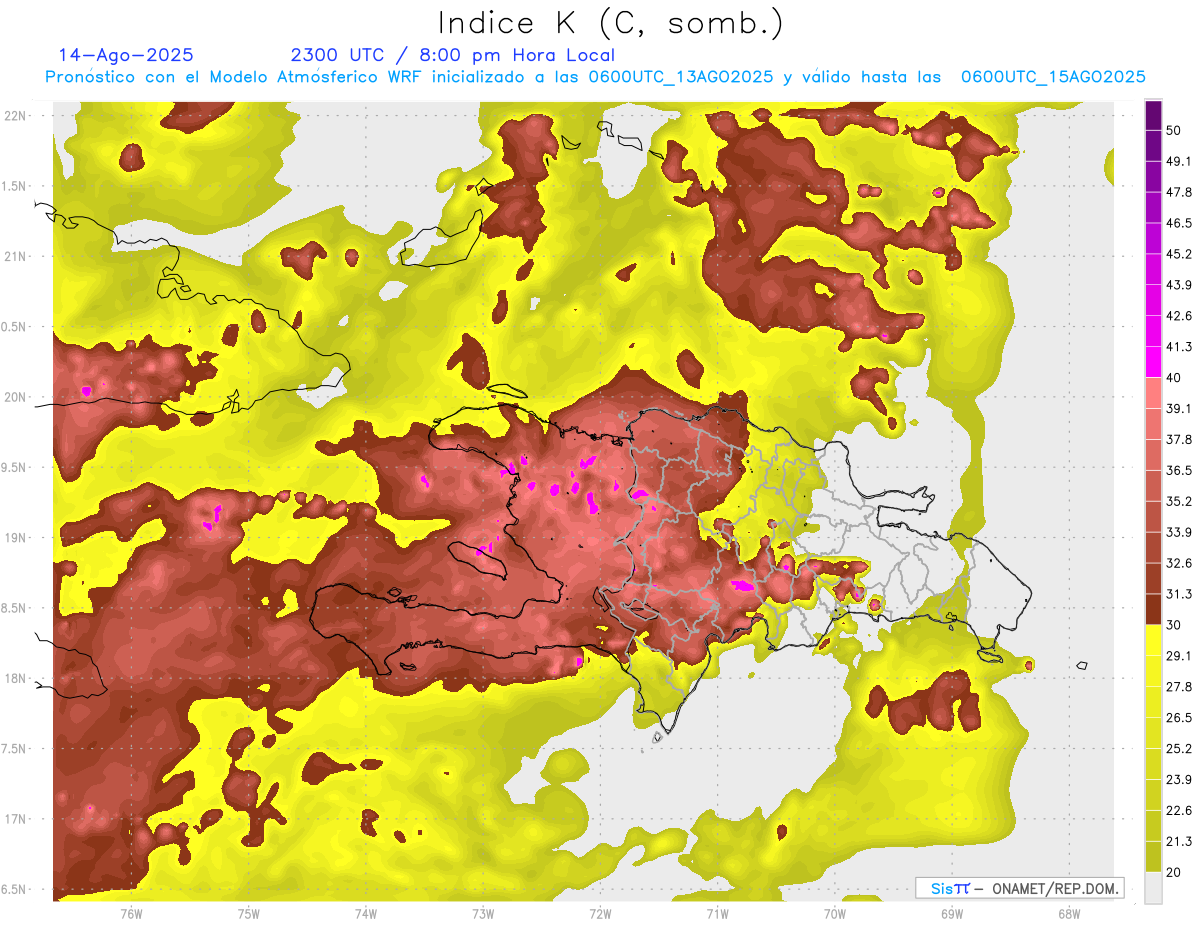The height and width of the screenshot is (927, 1200).
Task: Click the time text "2300 UTC / 8:00 pm Hora Local"
Action: pyautogui.click(x=453, y=55)
